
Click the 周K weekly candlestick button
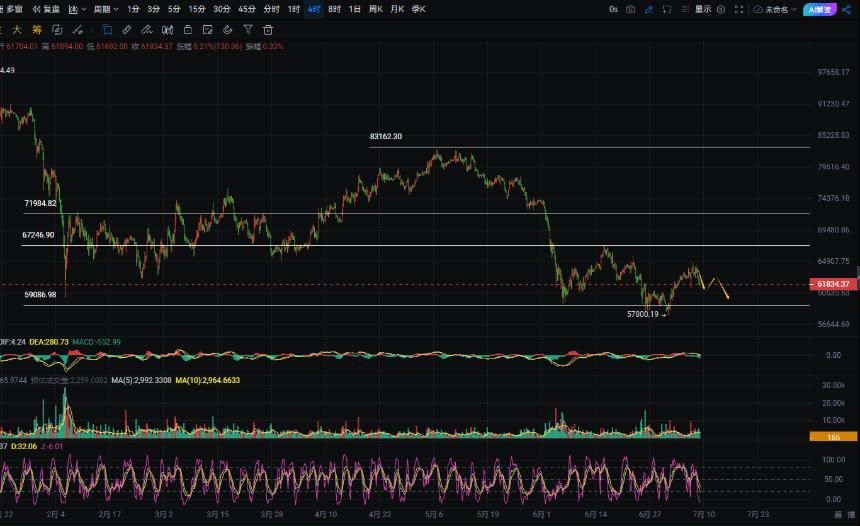(x=376, y=9)
